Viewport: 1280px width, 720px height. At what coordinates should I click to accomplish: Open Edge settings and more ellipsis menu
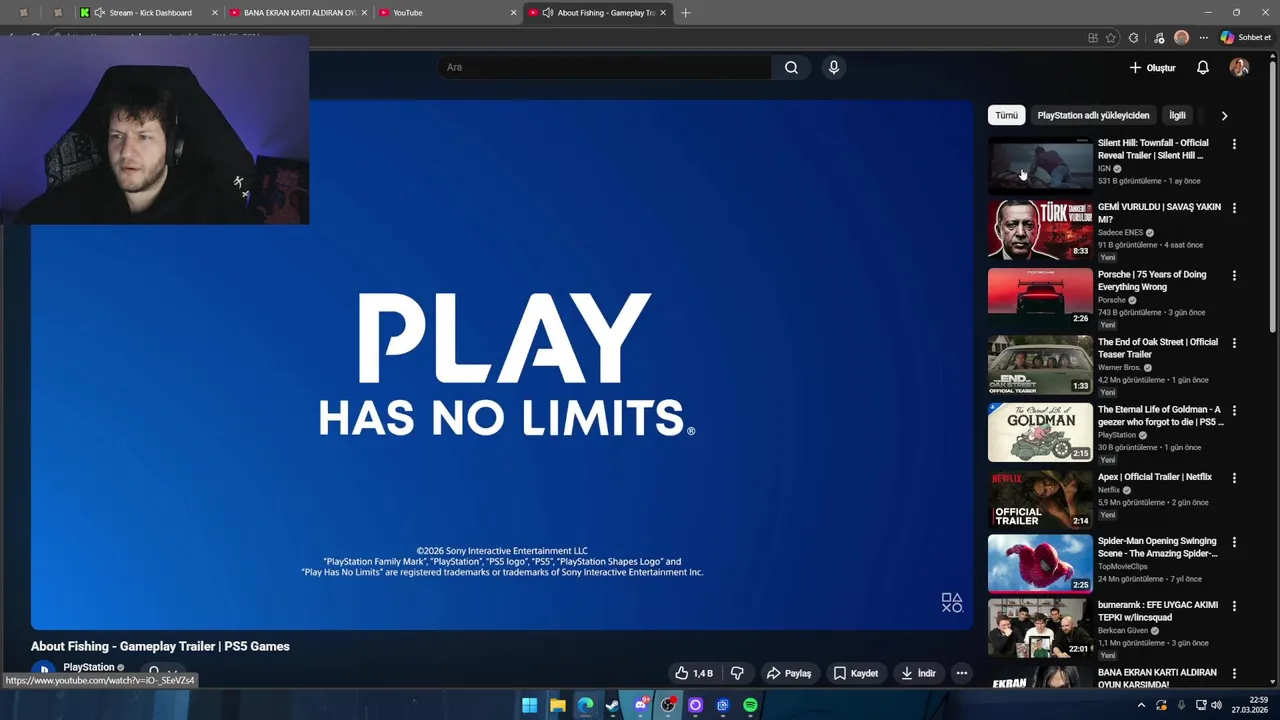pos(1203,38)
